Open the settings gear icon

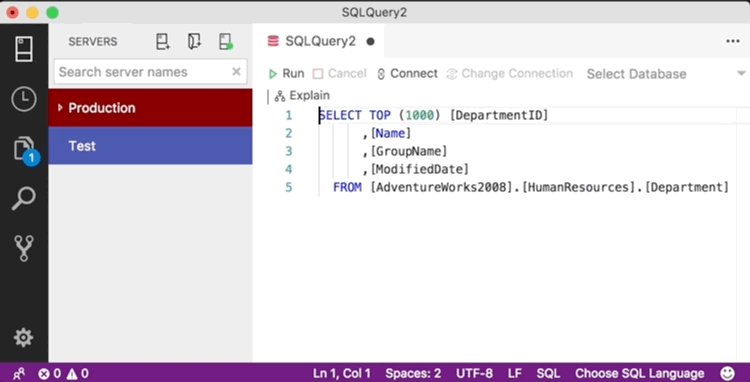click(x=23, y=338)
